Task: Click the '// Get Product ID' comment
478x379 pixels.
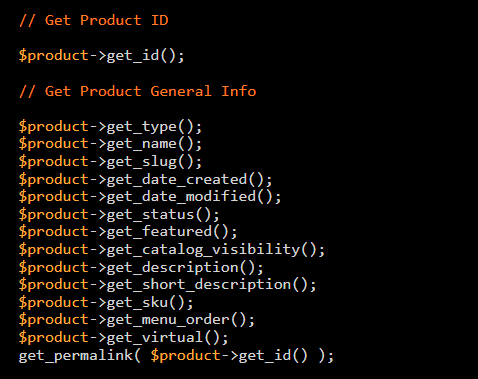Action: coord(94,20)
